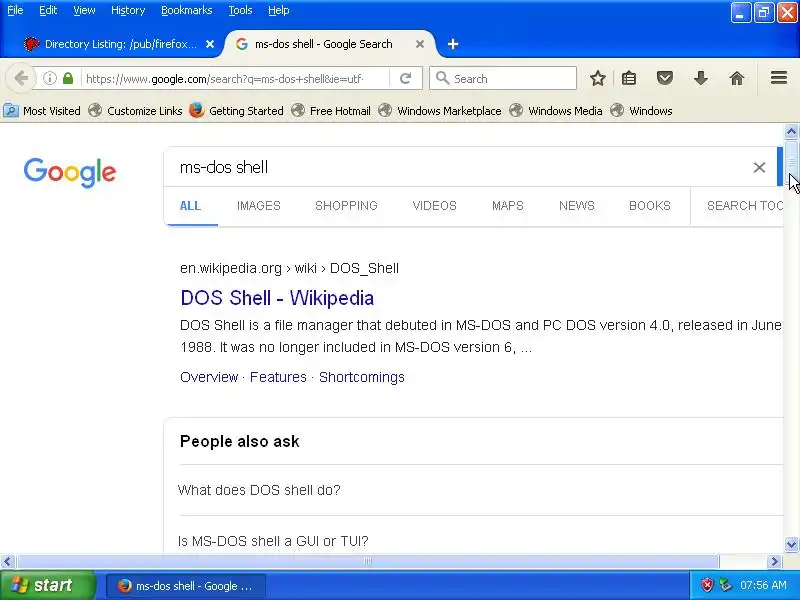Open the View menu
This screenshot has height=600, width=800.
tap(84, 10)
